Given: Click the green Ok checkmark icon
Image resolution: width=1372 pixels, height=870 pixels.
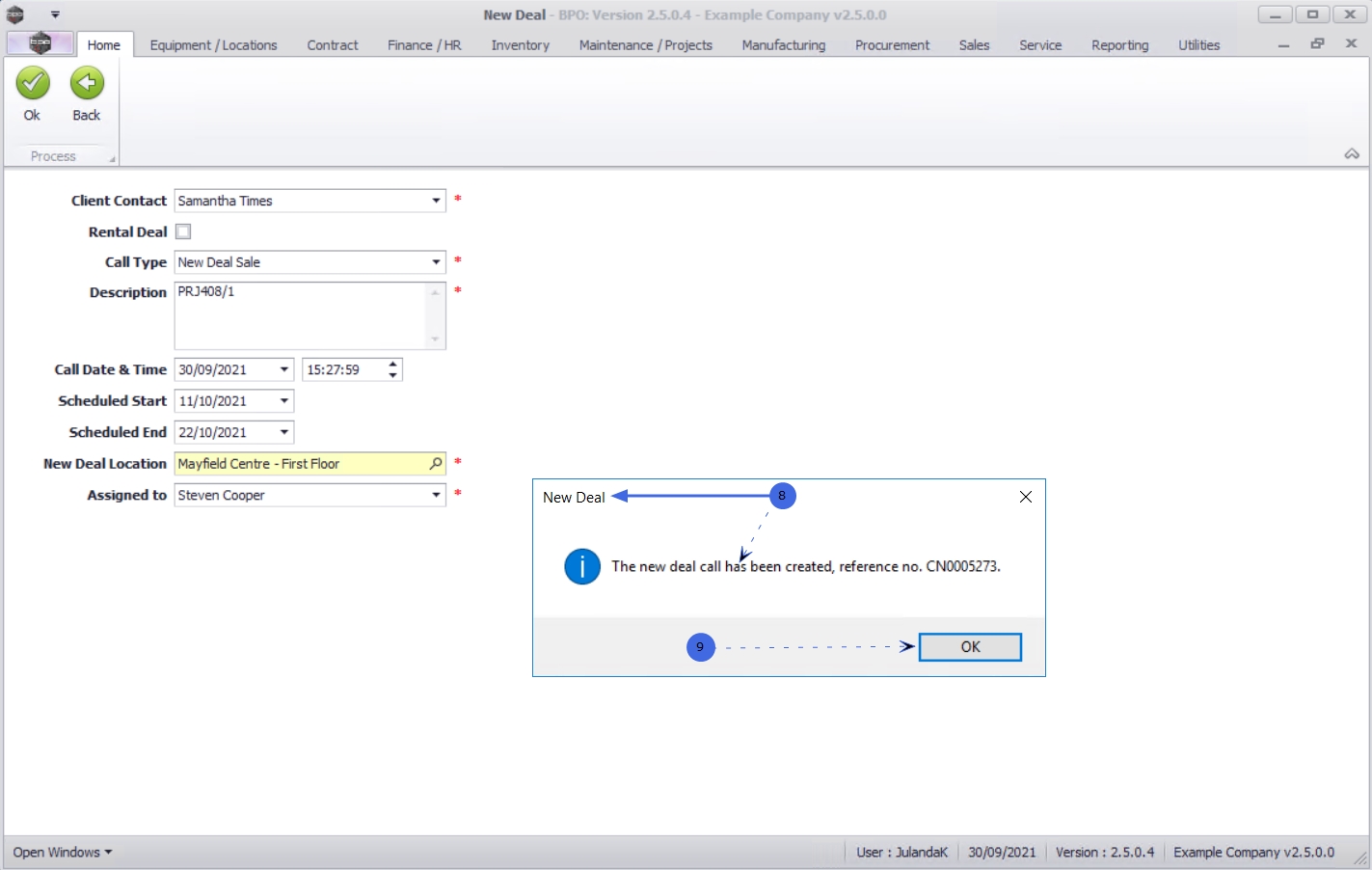Looking at the screenshot, I should [x=33, y=84].
